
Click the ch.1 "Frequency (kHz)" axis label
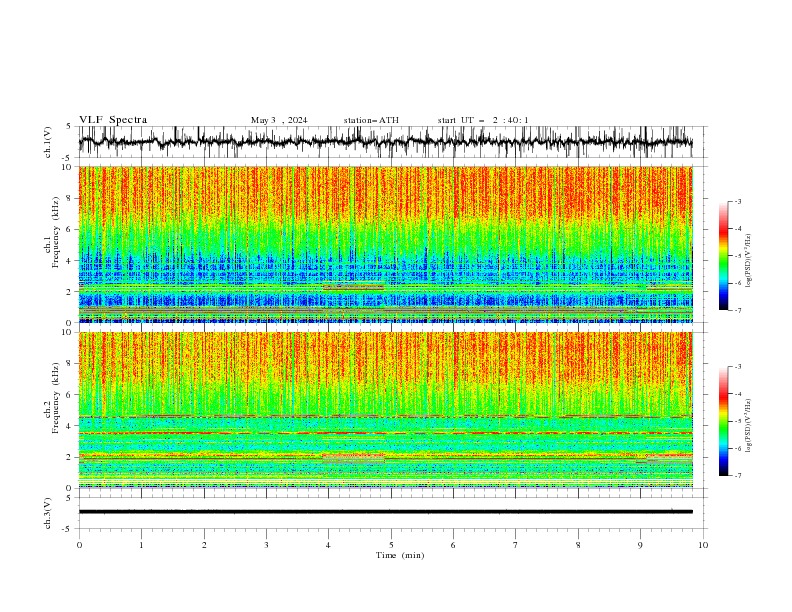click(56, 233)
